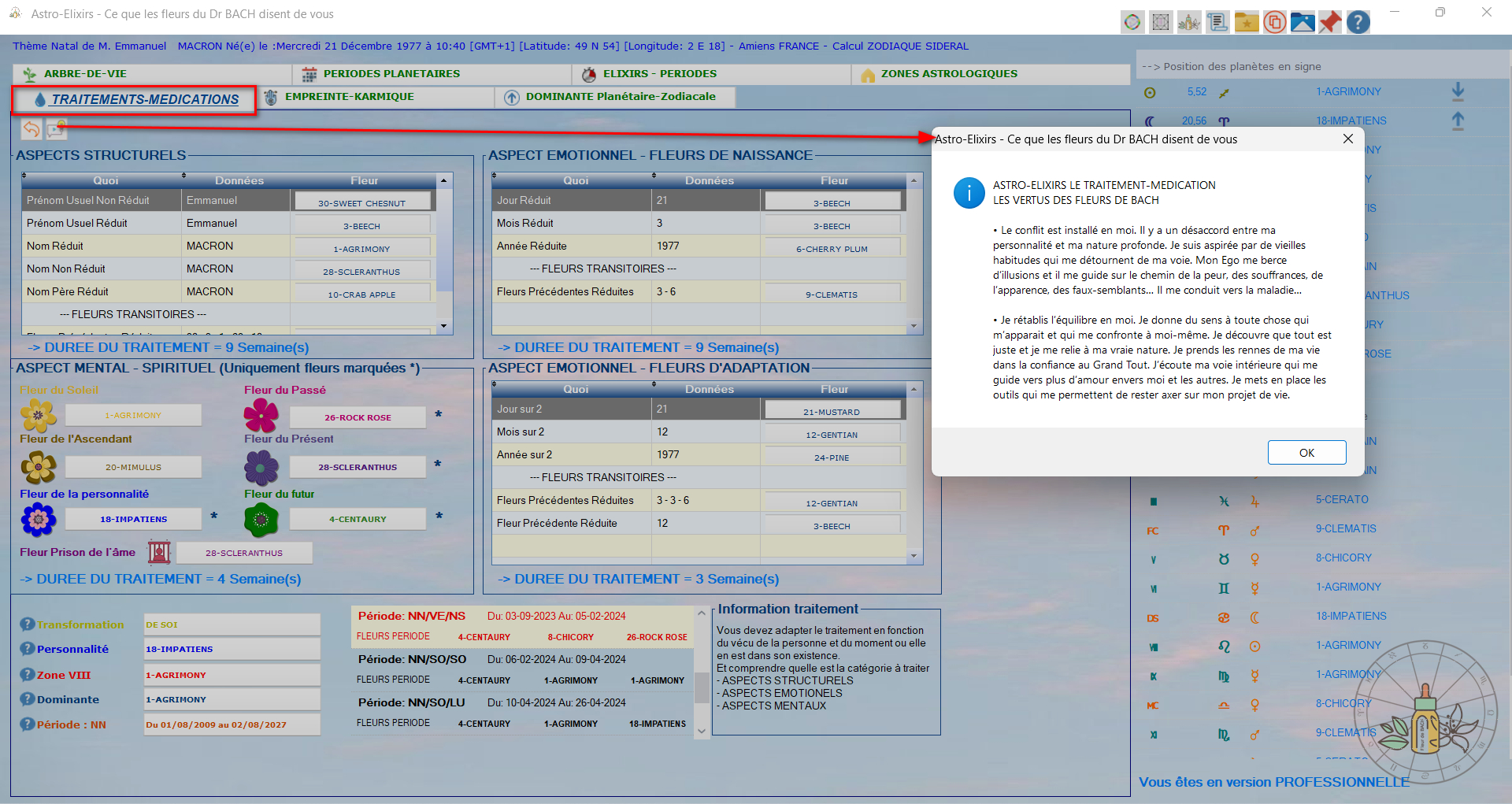Click OK in the Astro-Elixirs dialog
1512x804 pixels.
pos(1306,453)
